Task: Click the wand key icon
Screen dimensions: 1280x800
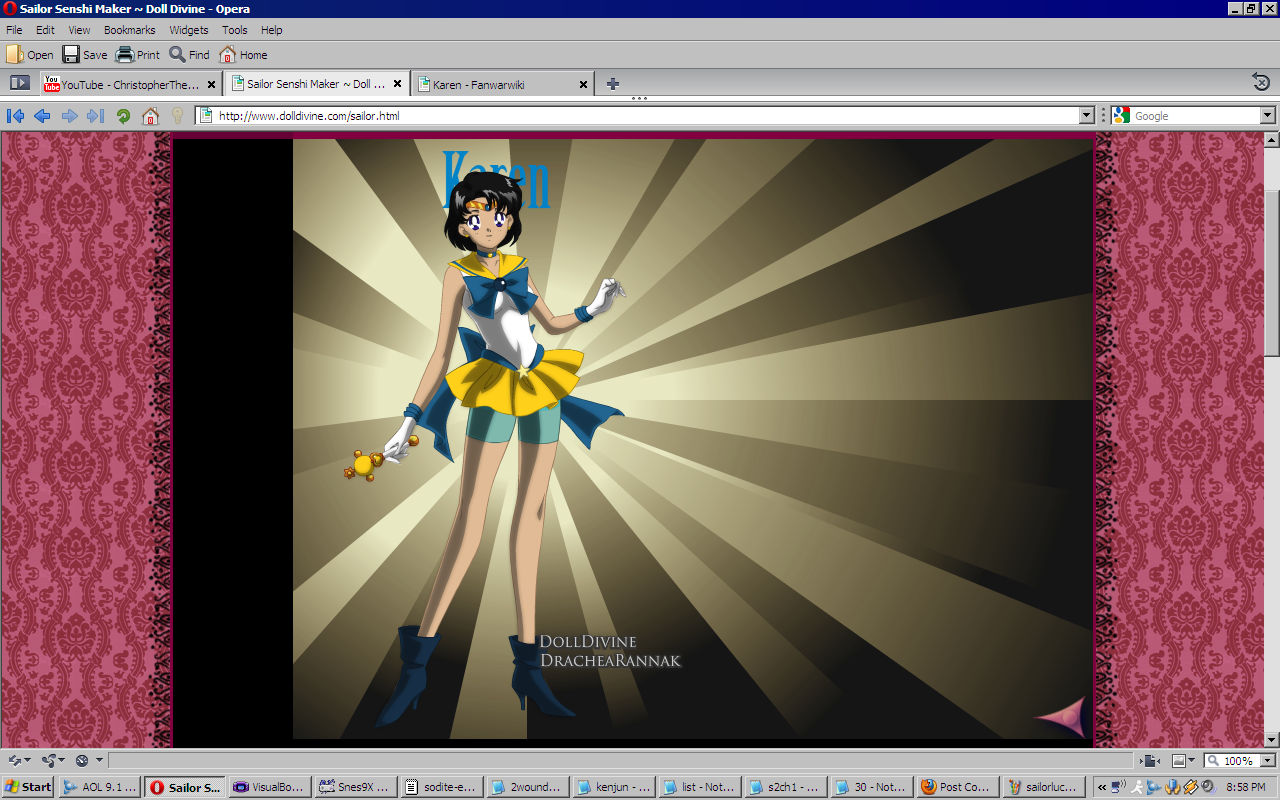Action: click(177, 116)
